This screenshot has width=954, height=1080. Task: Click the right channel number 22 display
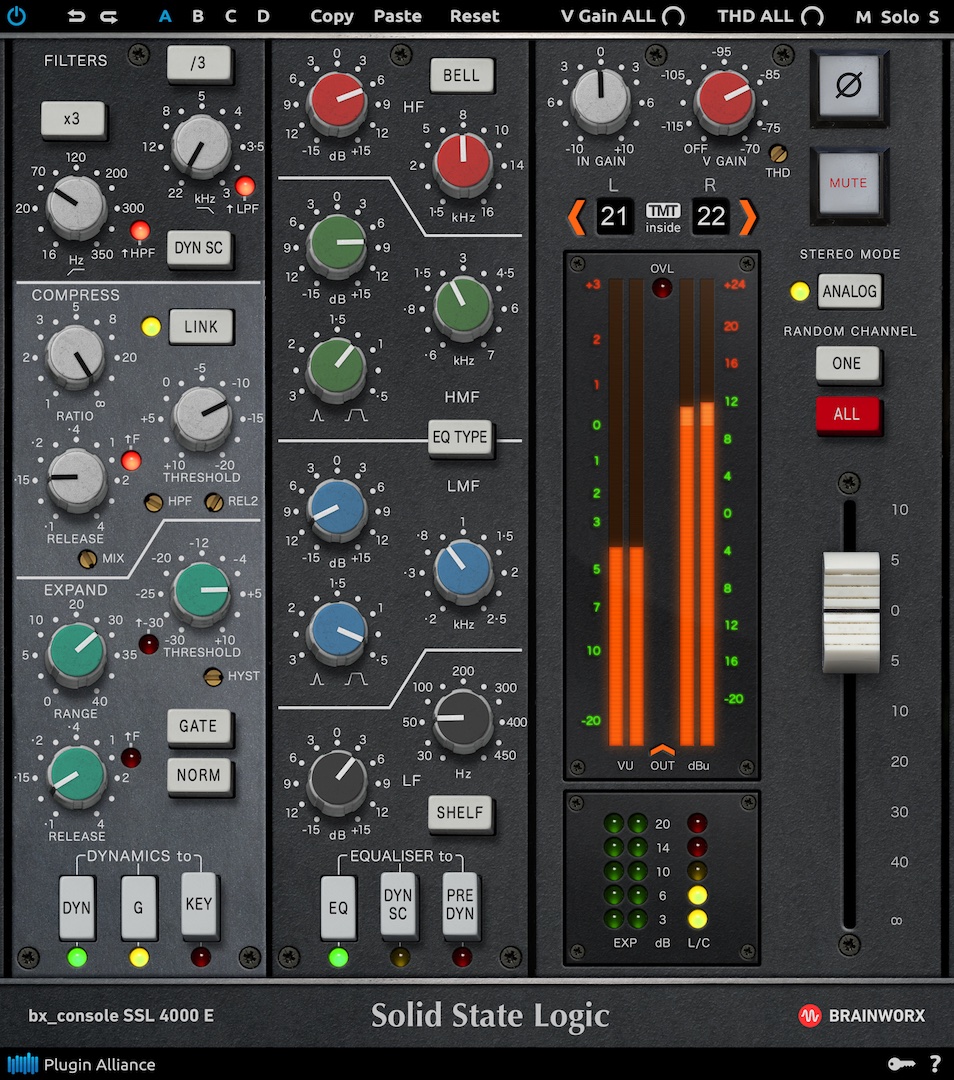coord(710,217)
